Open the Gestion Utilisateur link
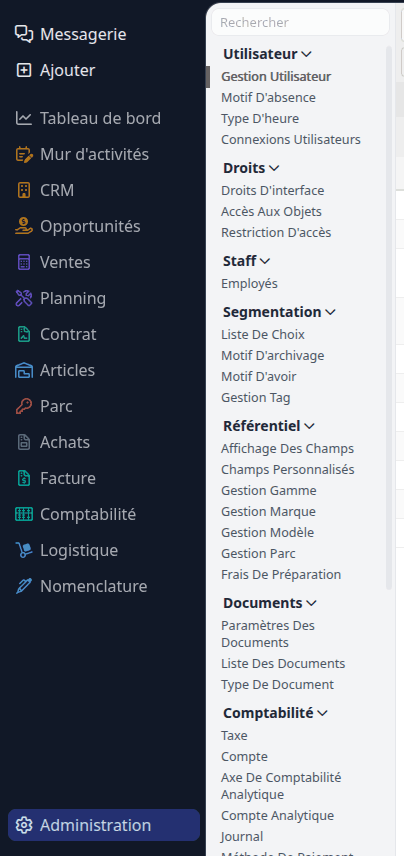The image size is (404, 856). click(276, 77)
